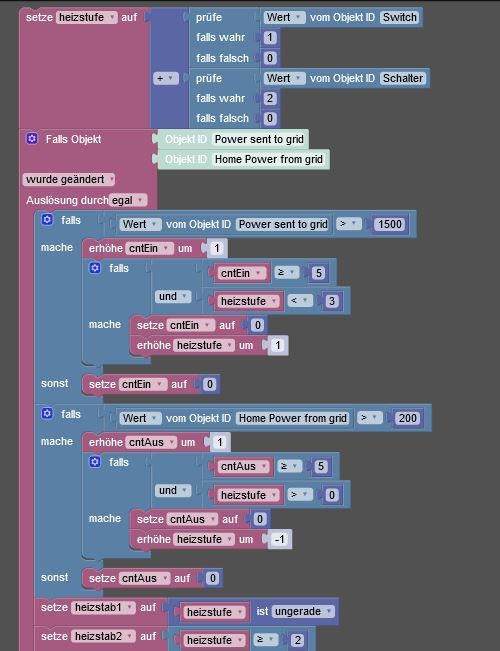
Task: Open 'ungerade' dropdown in heizstab1 block
Action: click(303, 612)
